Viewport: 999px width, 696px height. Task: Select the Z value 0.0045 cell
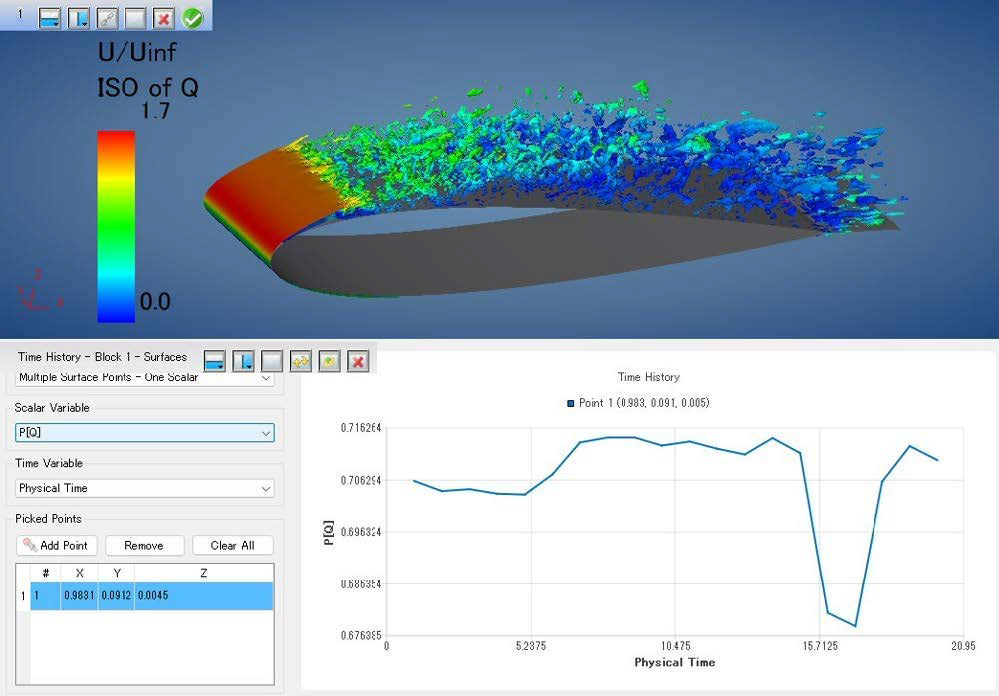click(204, 596)
